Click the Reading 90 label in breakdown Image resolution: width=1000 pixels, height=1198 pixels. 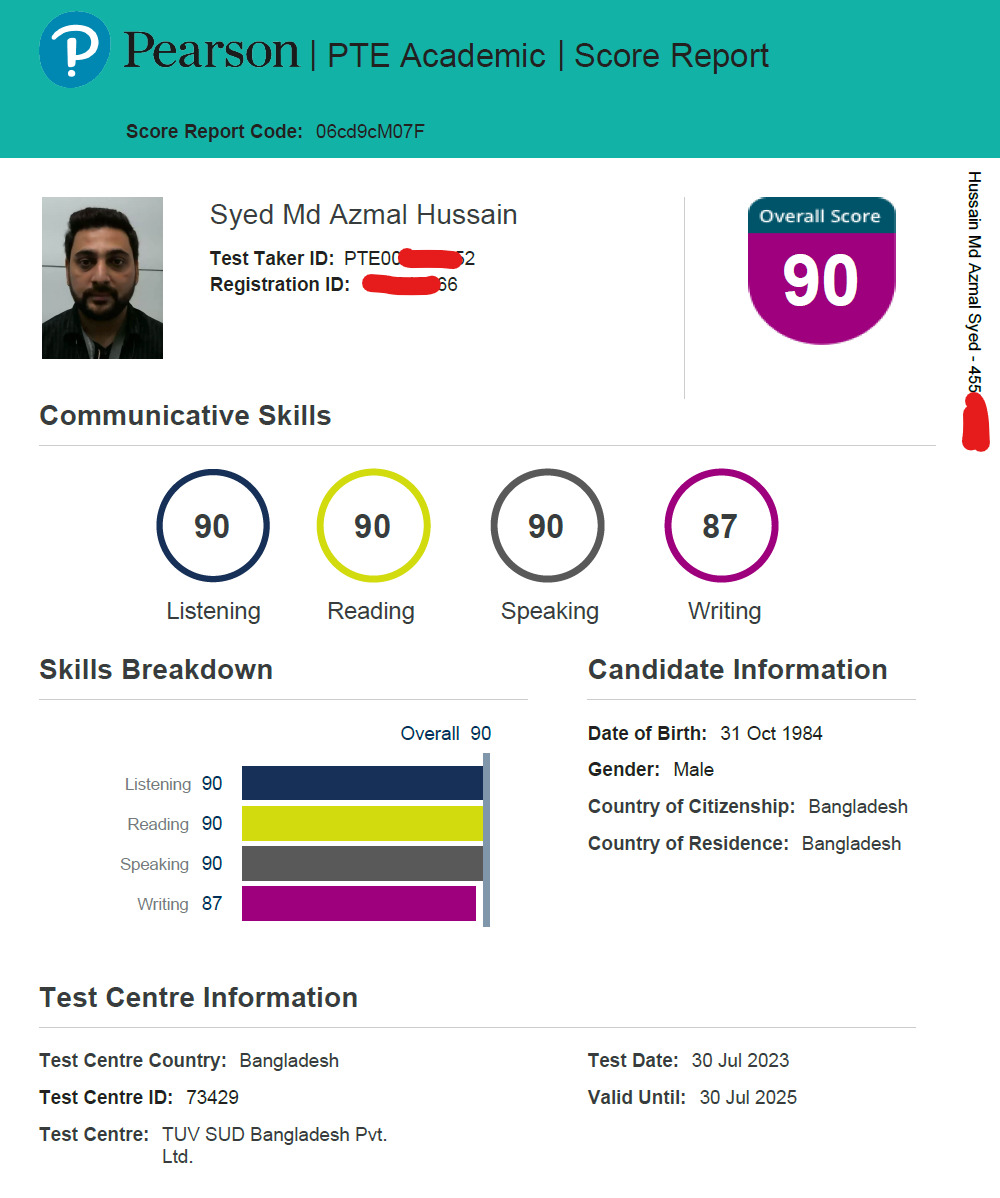coord(175,824)
